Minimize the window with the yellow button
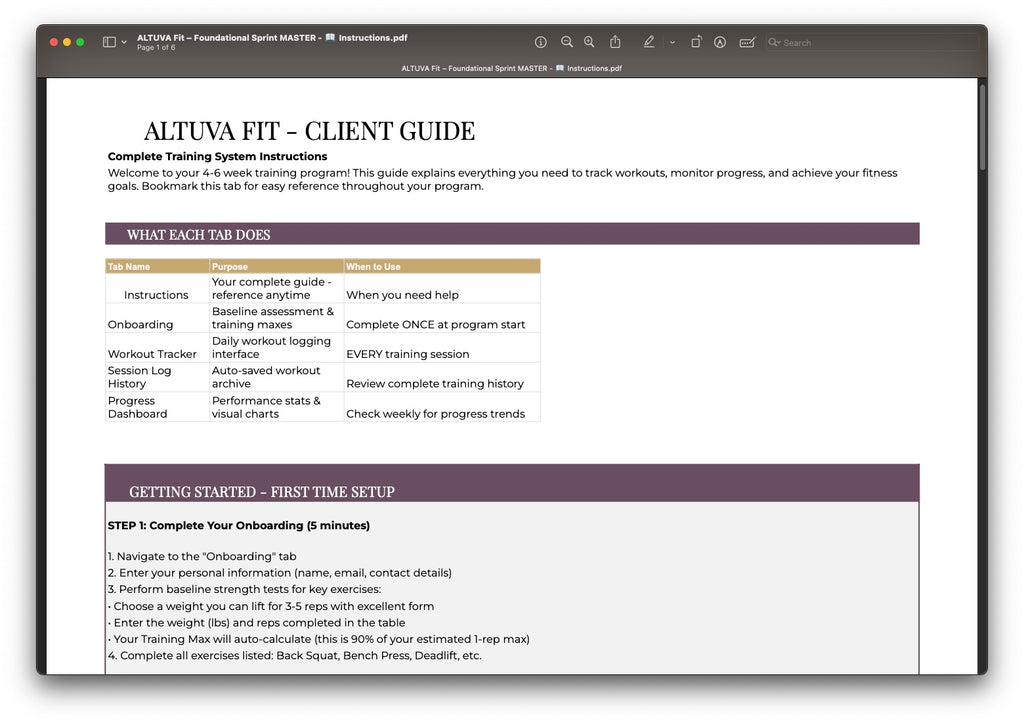 click(67, 42)
